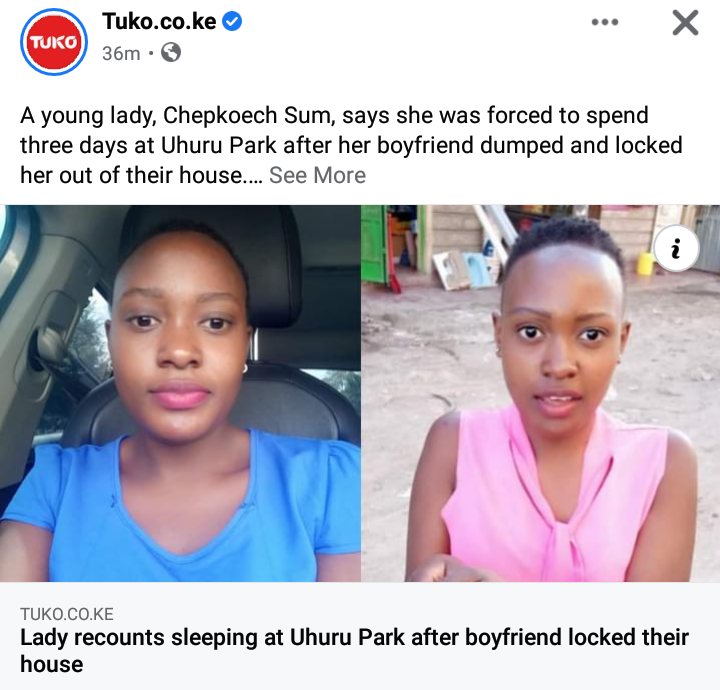Expand the caption with See More

point(317,175)
